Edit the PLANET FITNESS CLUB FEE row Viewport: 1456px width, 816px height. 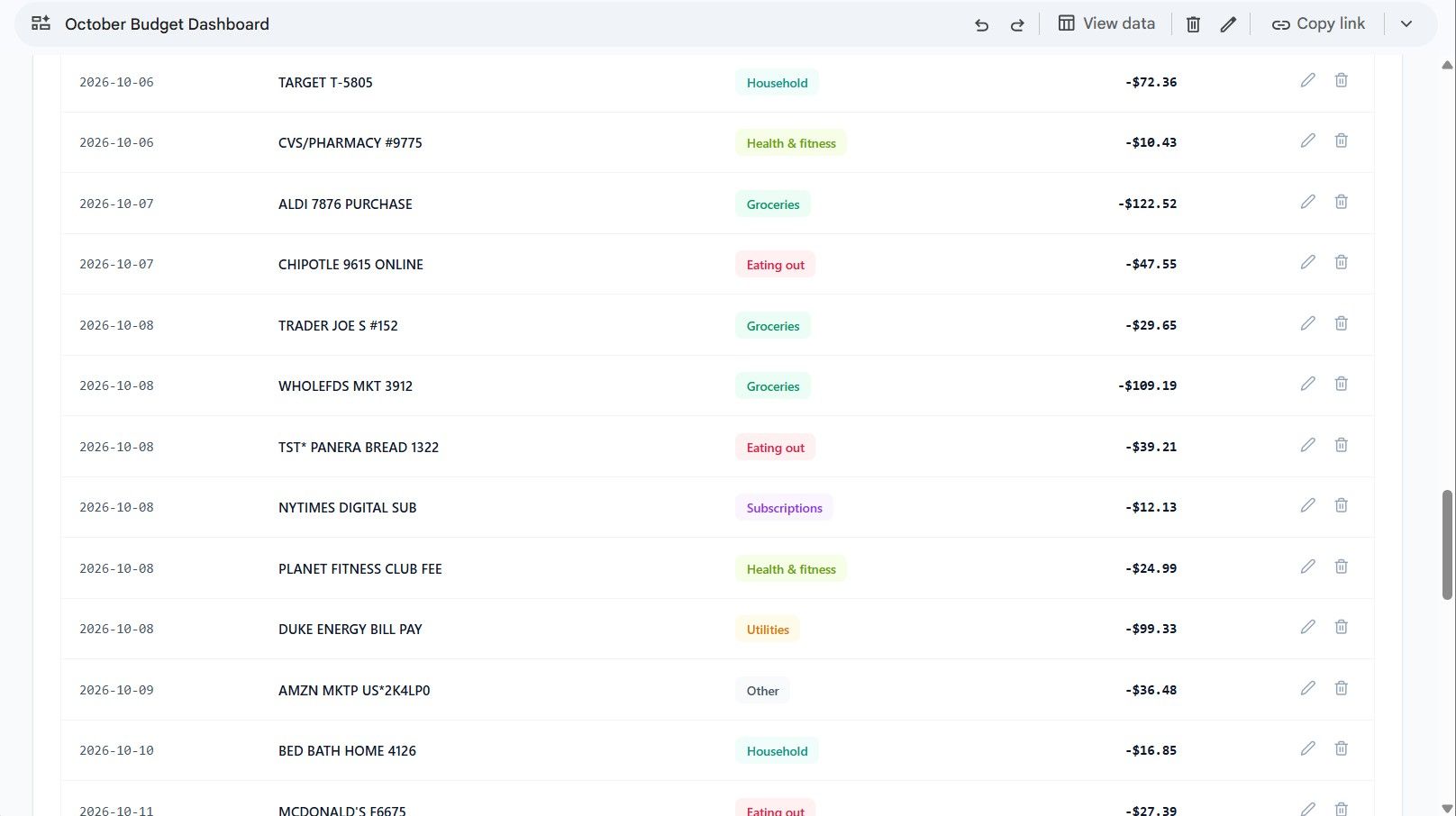(1308, 567)
